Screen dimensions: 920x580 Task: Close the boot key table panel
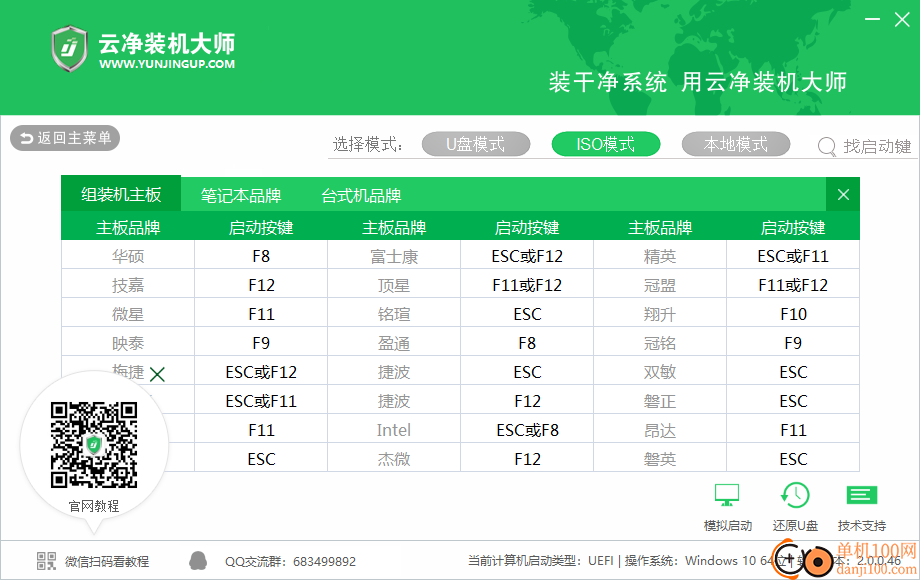click(843, 195)
